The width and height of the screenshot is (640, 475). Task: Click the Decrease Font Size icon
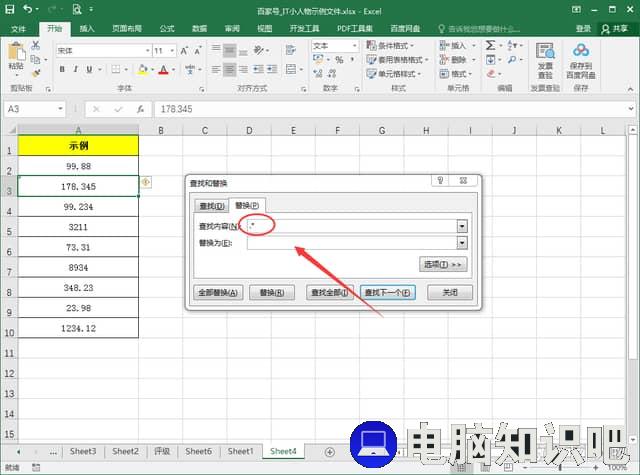coord(198,51)
